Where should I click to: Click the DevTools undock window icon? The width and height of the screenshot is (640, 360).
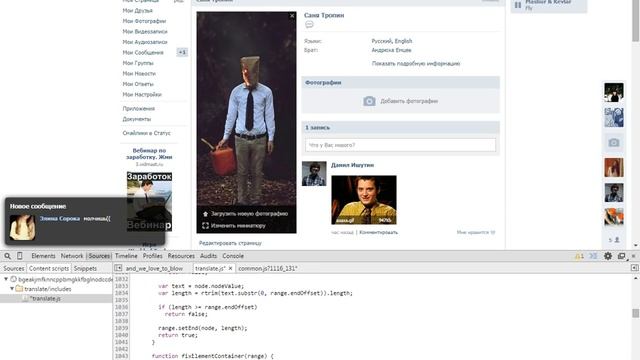[x=622, y=256]
